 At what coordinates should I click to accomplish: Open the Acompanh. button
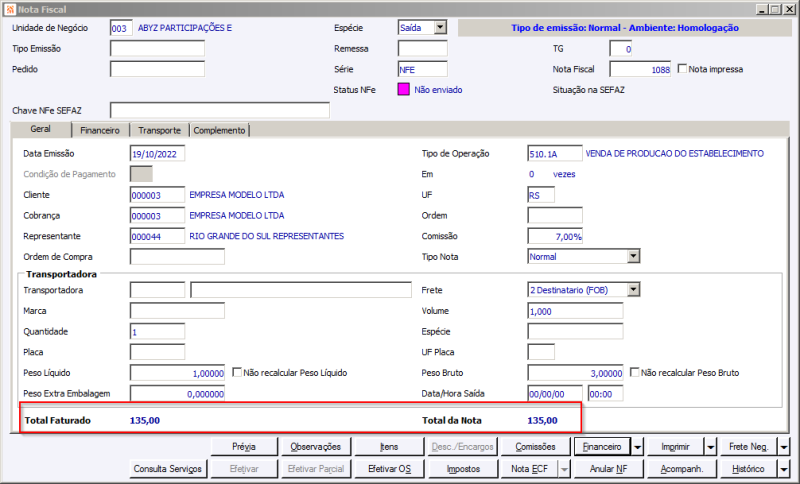pos(682,469)
